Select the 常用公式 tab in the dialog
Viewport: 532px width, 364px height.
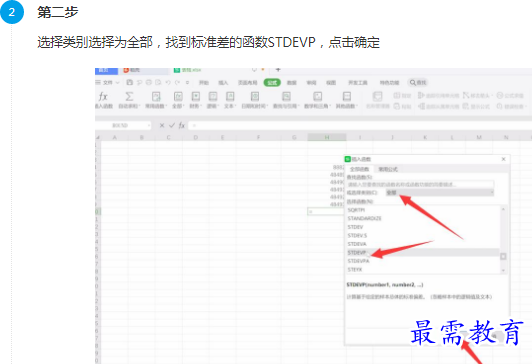[388, 169]
